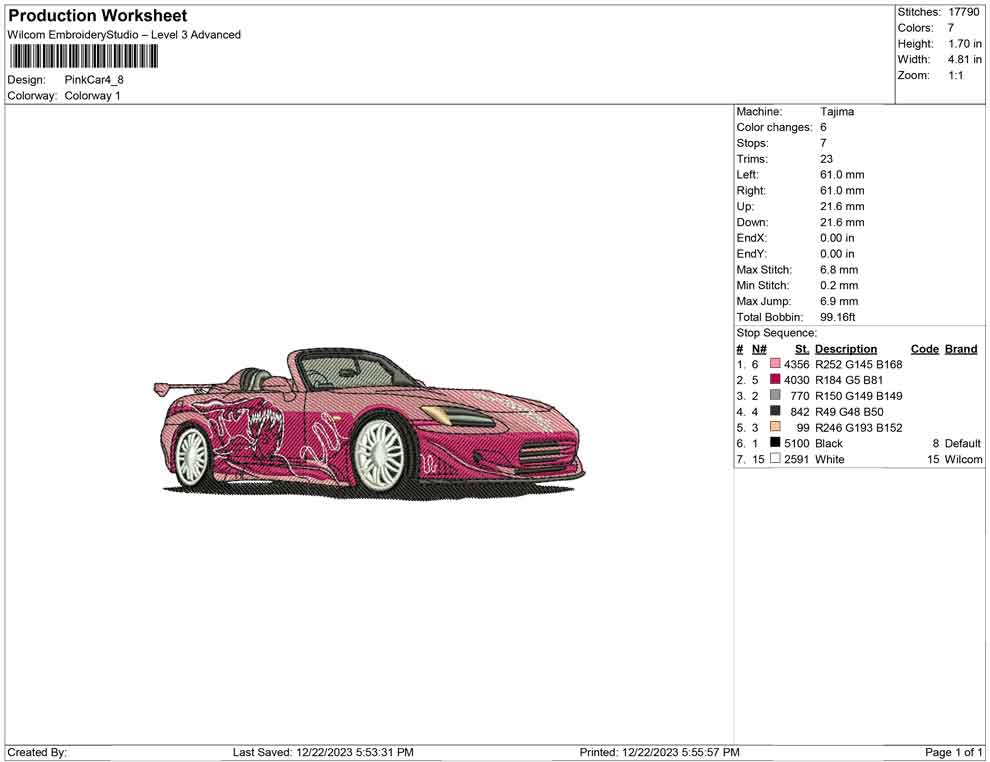The image size is (990, 762).
Task: Click the St. column header
Action: point(800,348)
